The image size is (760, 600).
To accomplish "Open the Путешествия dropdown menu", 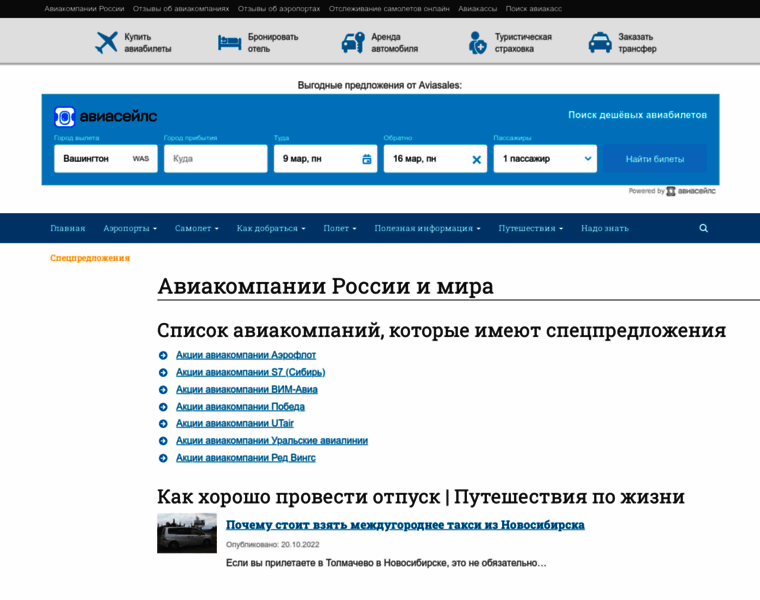I will (x=530, y=228).
